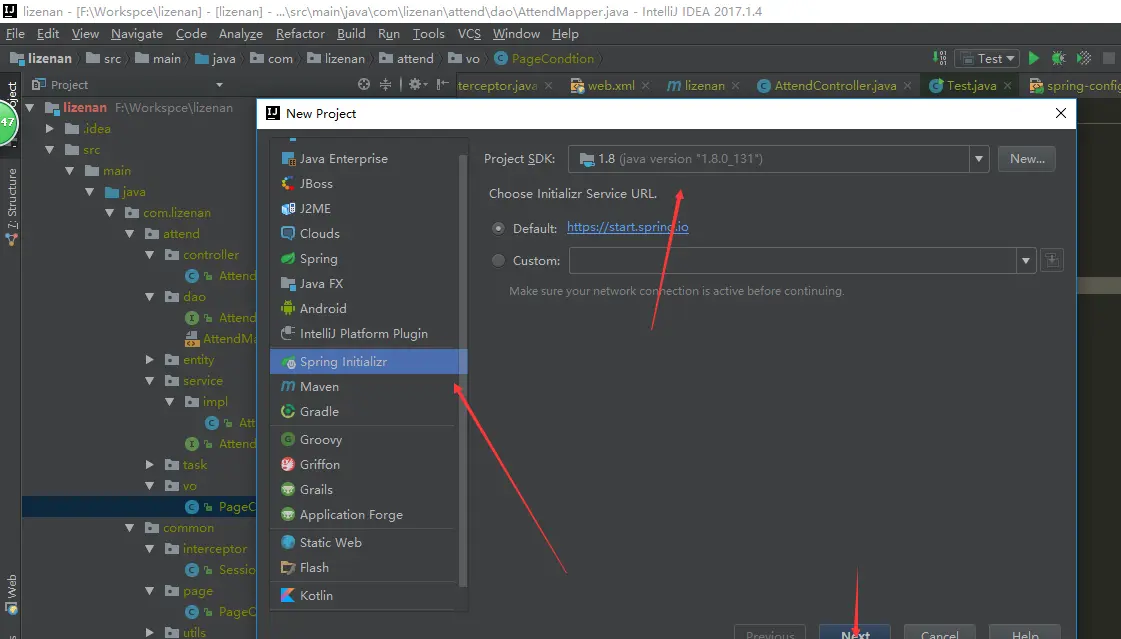Screen dimensions: 1121x639
Task: Open the Build menu
Action: 351,34
